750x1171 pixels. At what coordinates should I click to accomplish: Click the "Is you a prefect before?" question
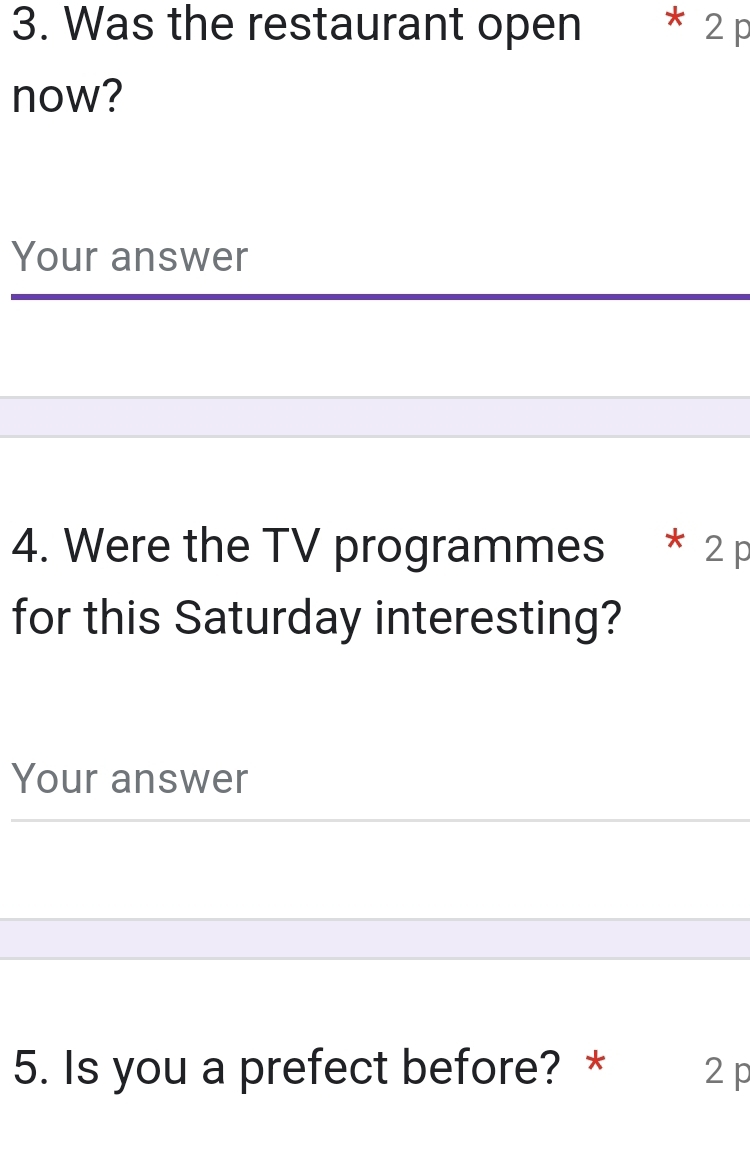point(287,1068)
